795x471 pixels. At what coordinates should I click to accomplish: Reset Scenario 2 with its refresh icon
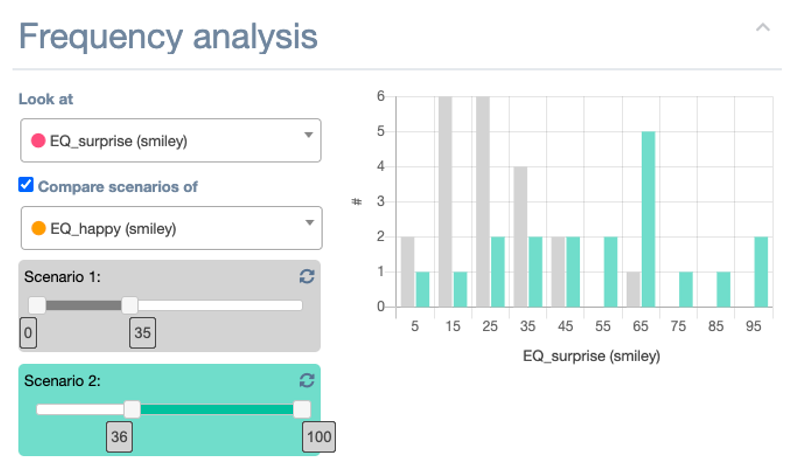[307, 380]
